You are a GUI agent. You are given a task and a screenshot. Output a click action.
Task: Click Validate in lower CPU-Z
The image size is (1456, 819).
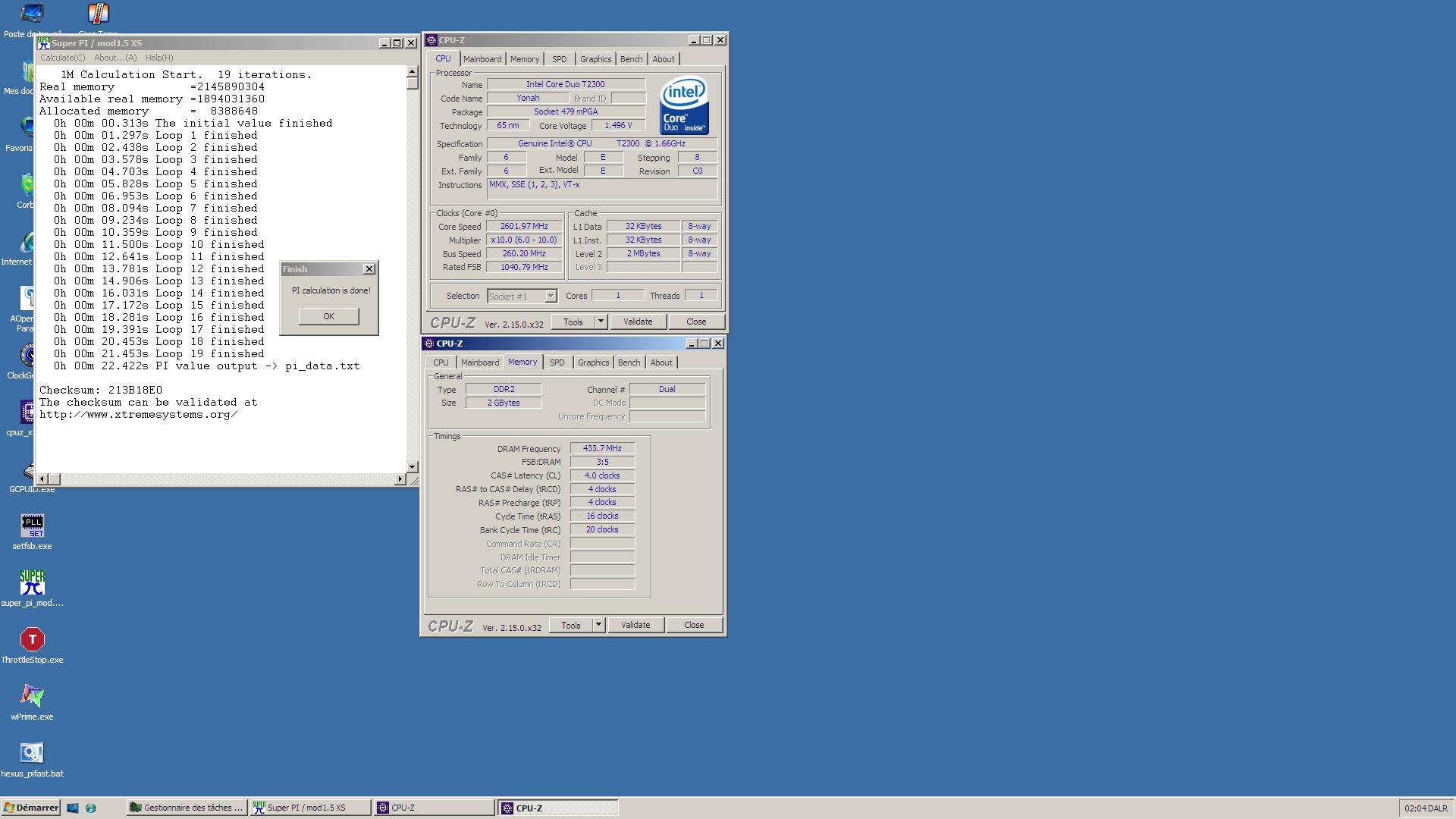coord(635,625)
